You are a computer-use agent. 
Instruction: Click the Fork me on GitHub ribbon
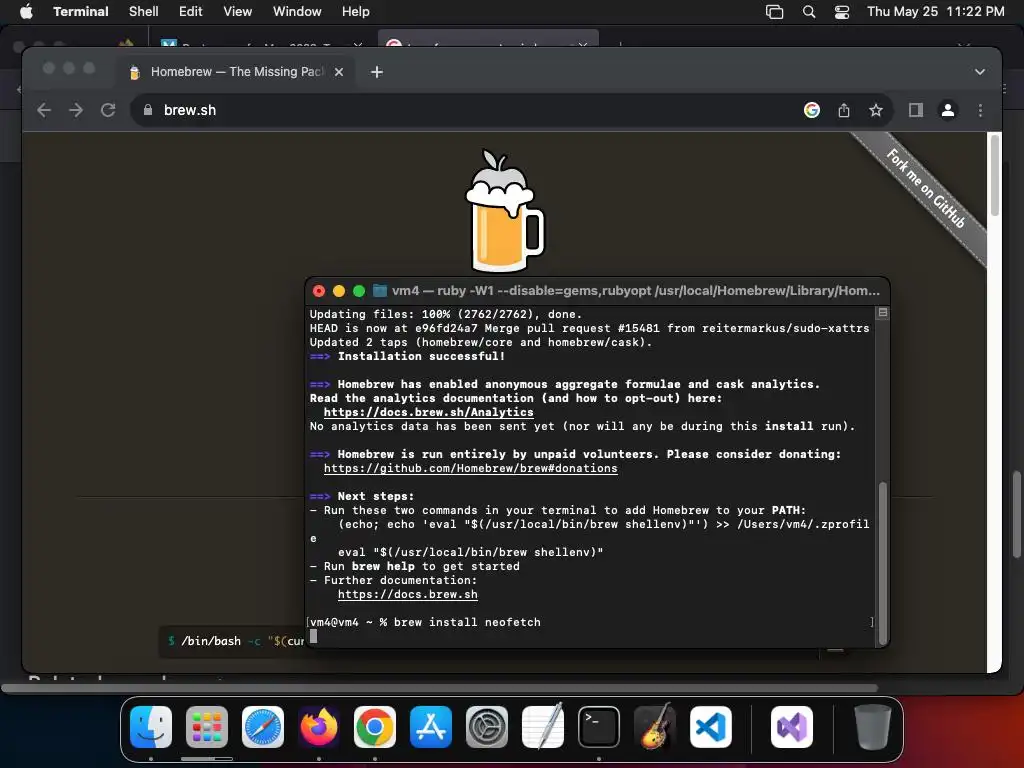pyautogui.click(x=926, y=189)
